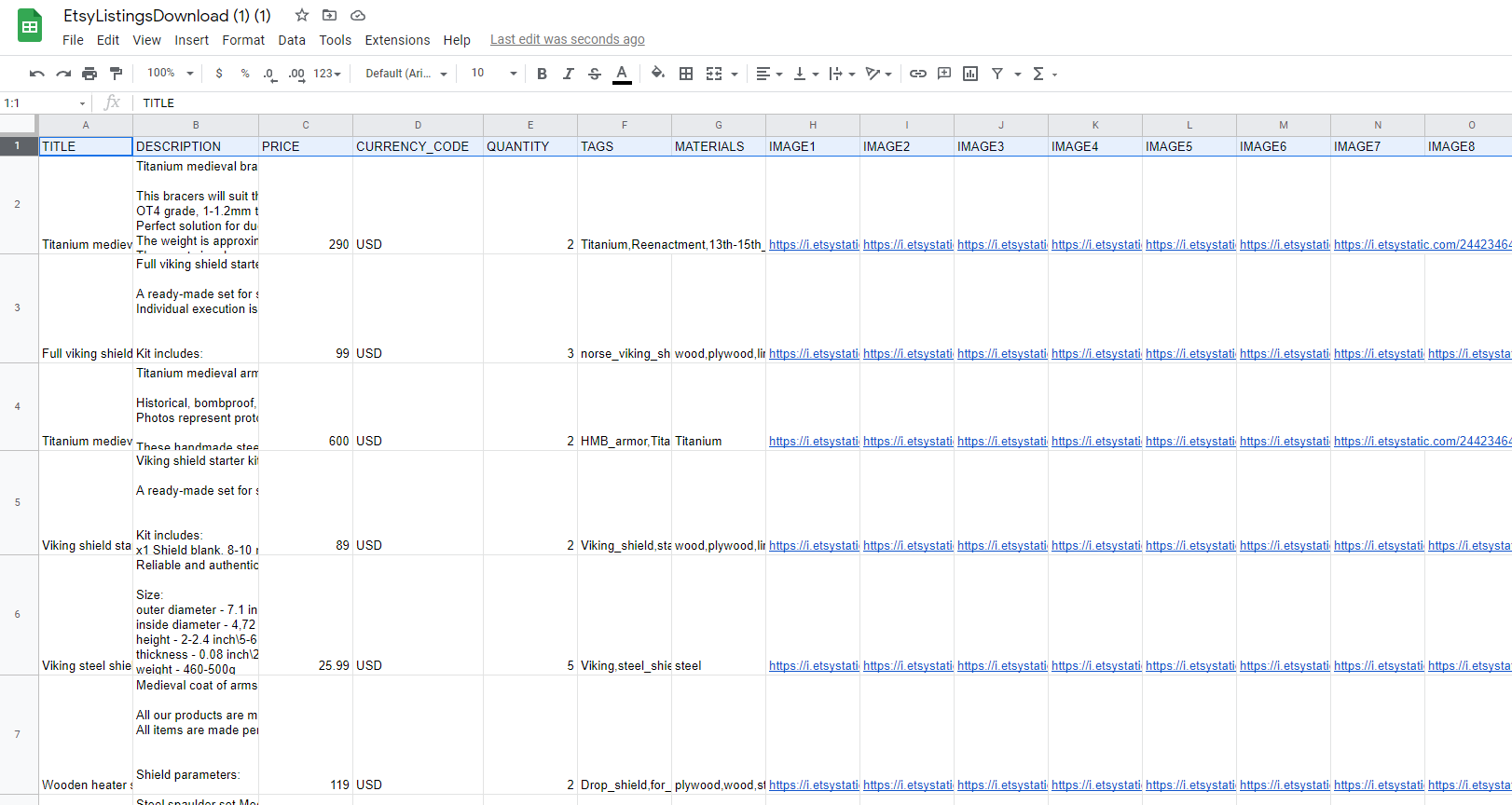Open version history via last edit link

click(568, 39)
